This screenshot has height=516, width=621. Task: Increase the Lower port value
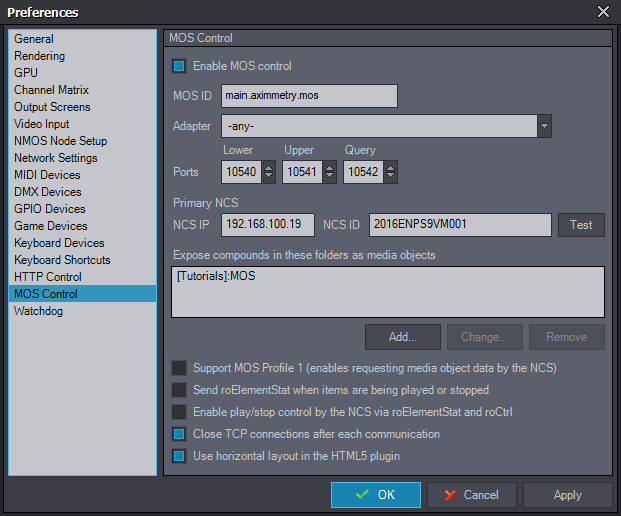(x=269, y=167)
